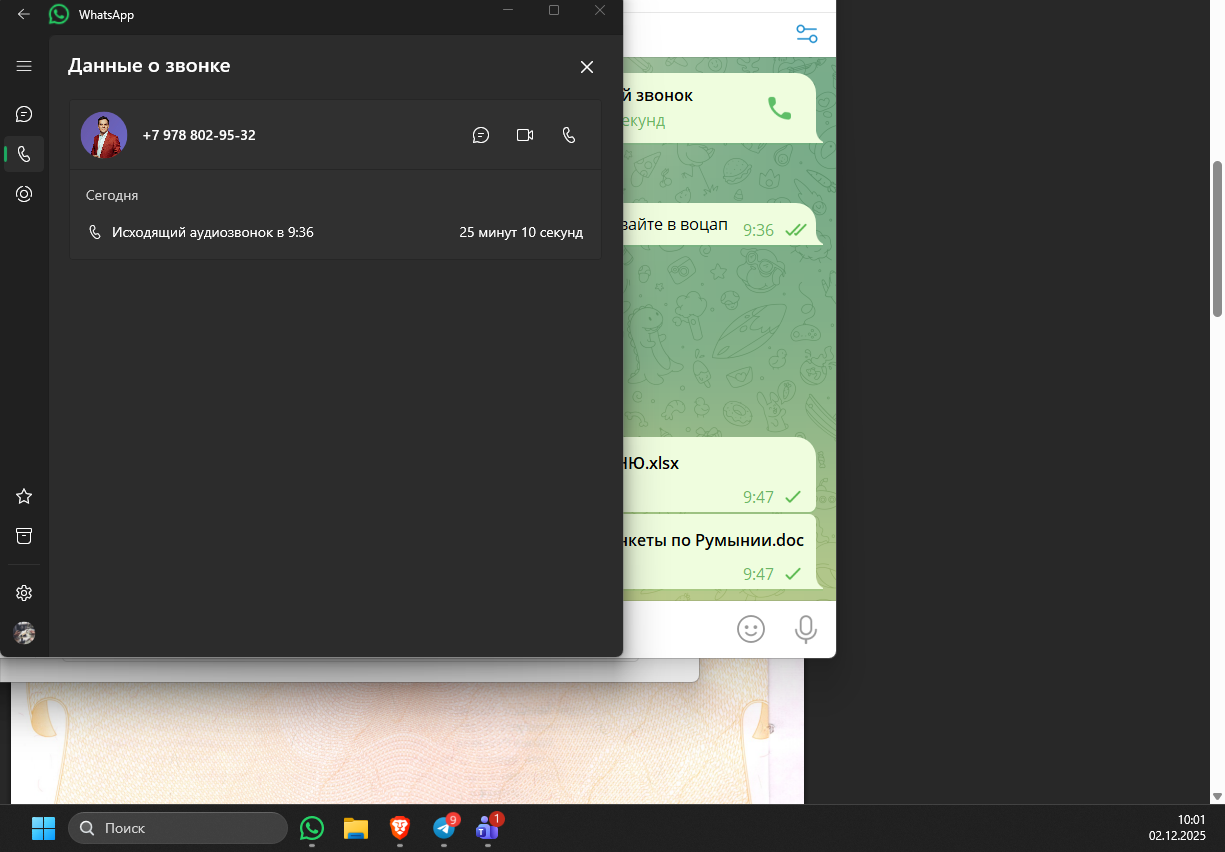
Task: Open Microsoft Teams from the taskbar
Action: [x=488, y=828]
